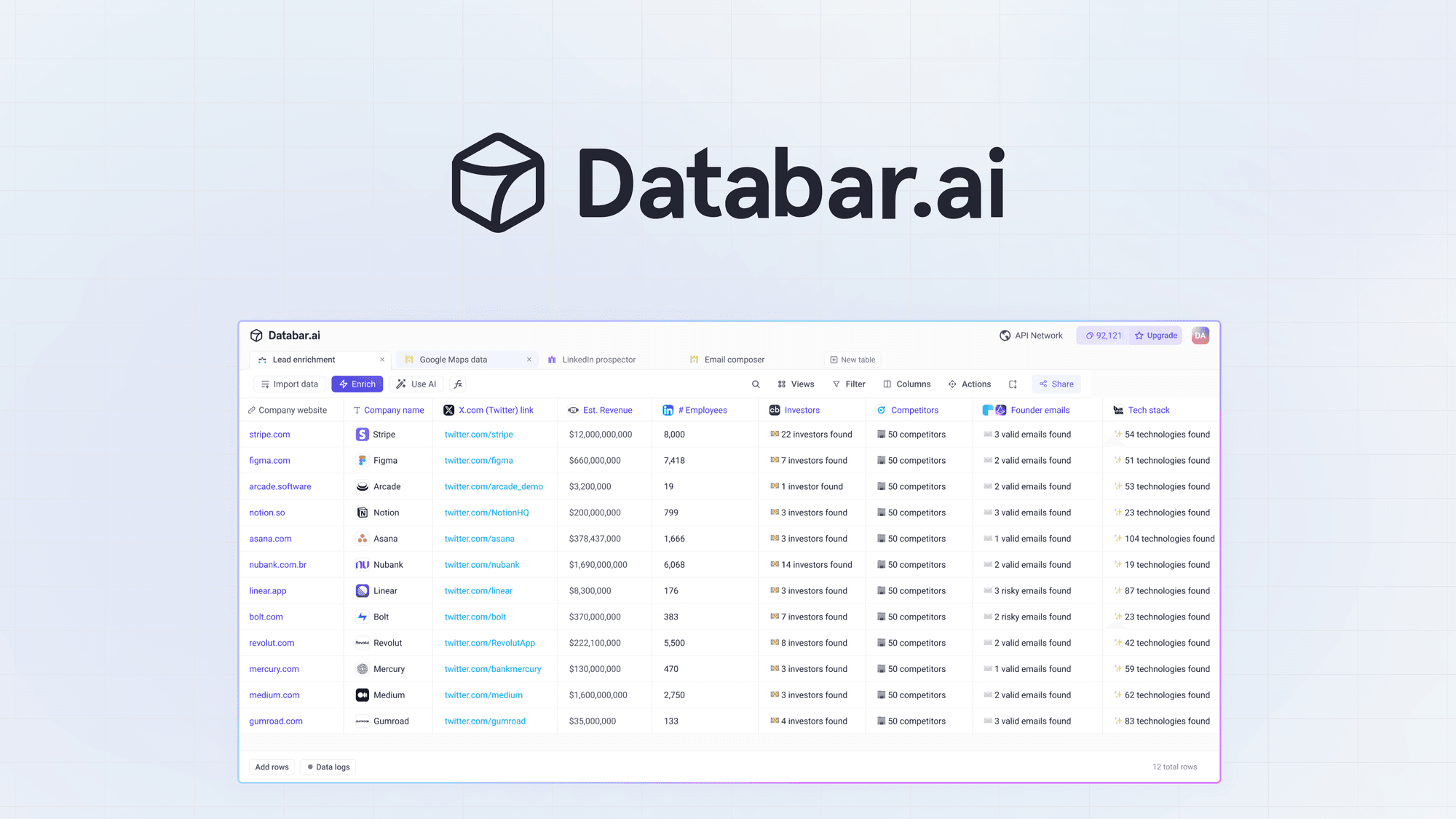Open the API Network globe icon

1005,336
